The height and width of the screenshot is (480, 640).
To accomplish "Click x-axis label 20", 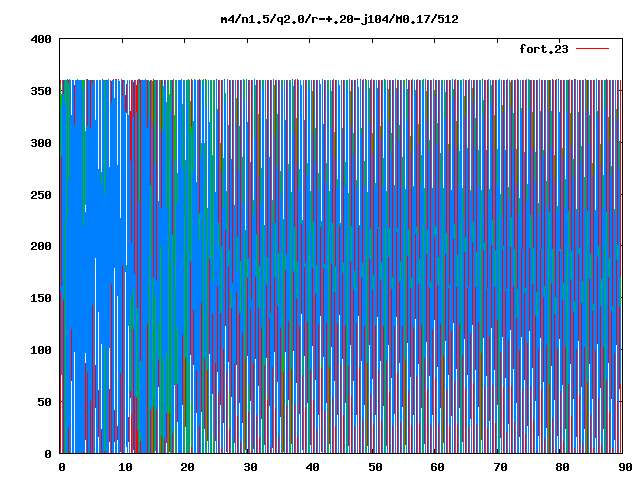I will [x=187, y=467].
